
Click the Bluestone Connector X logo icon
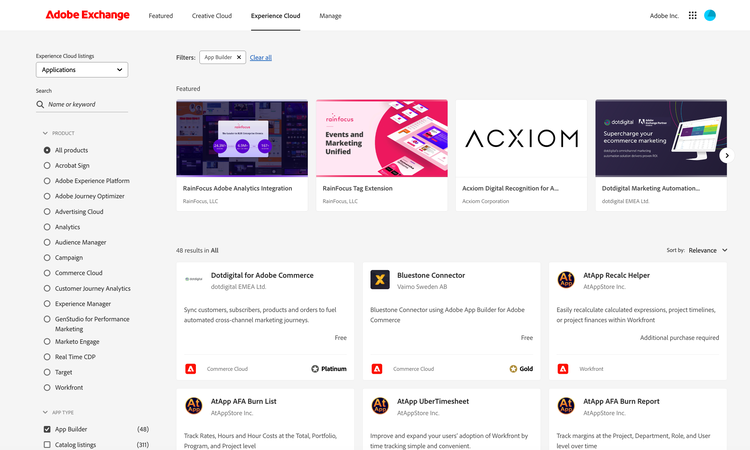coord(380,280)
